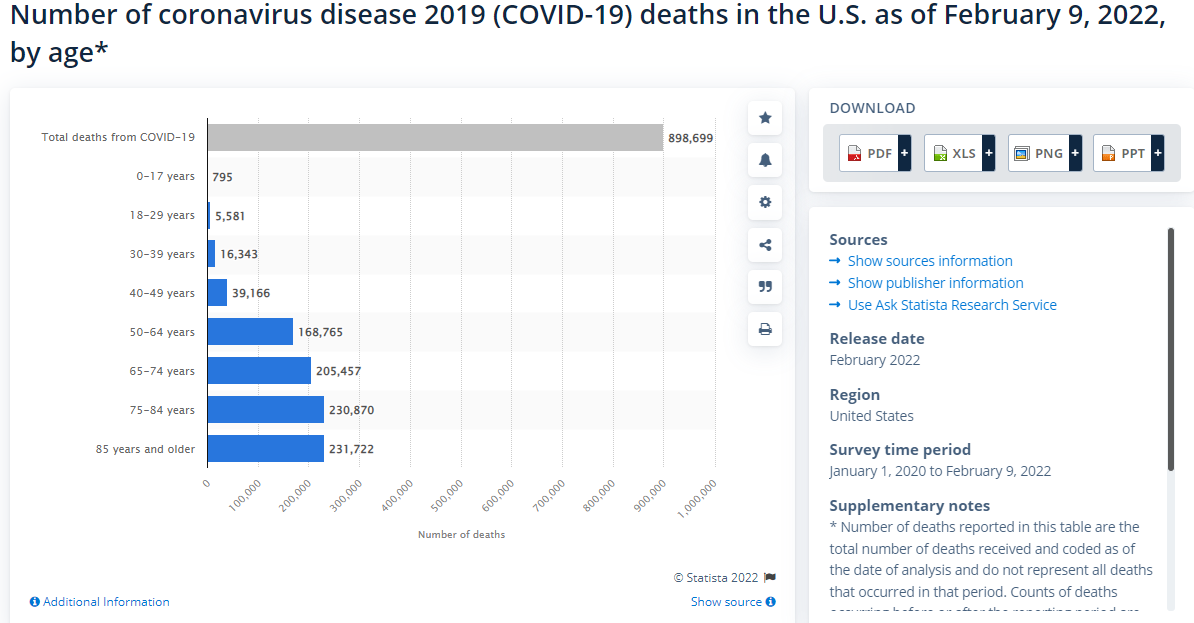Click the gray Total deaths bar
Screen dimensions: 1194x623
point(435,137)
